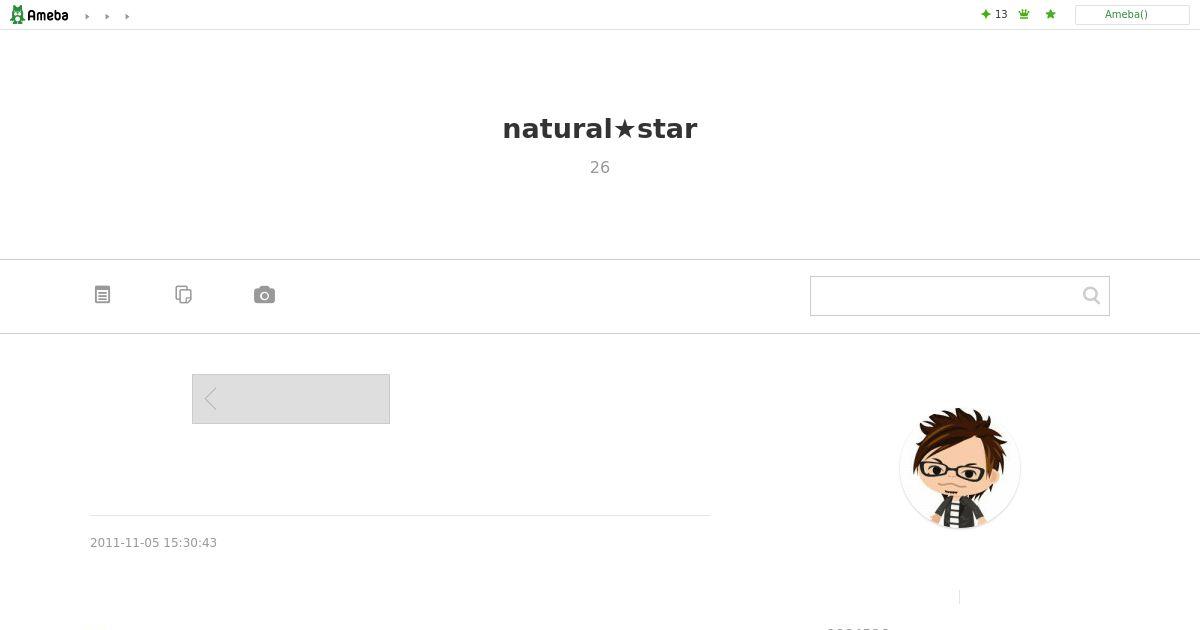This screenshot has height=630, width=1200.
Task: Open the natural★star blog title
Action: tap(599, 129)
